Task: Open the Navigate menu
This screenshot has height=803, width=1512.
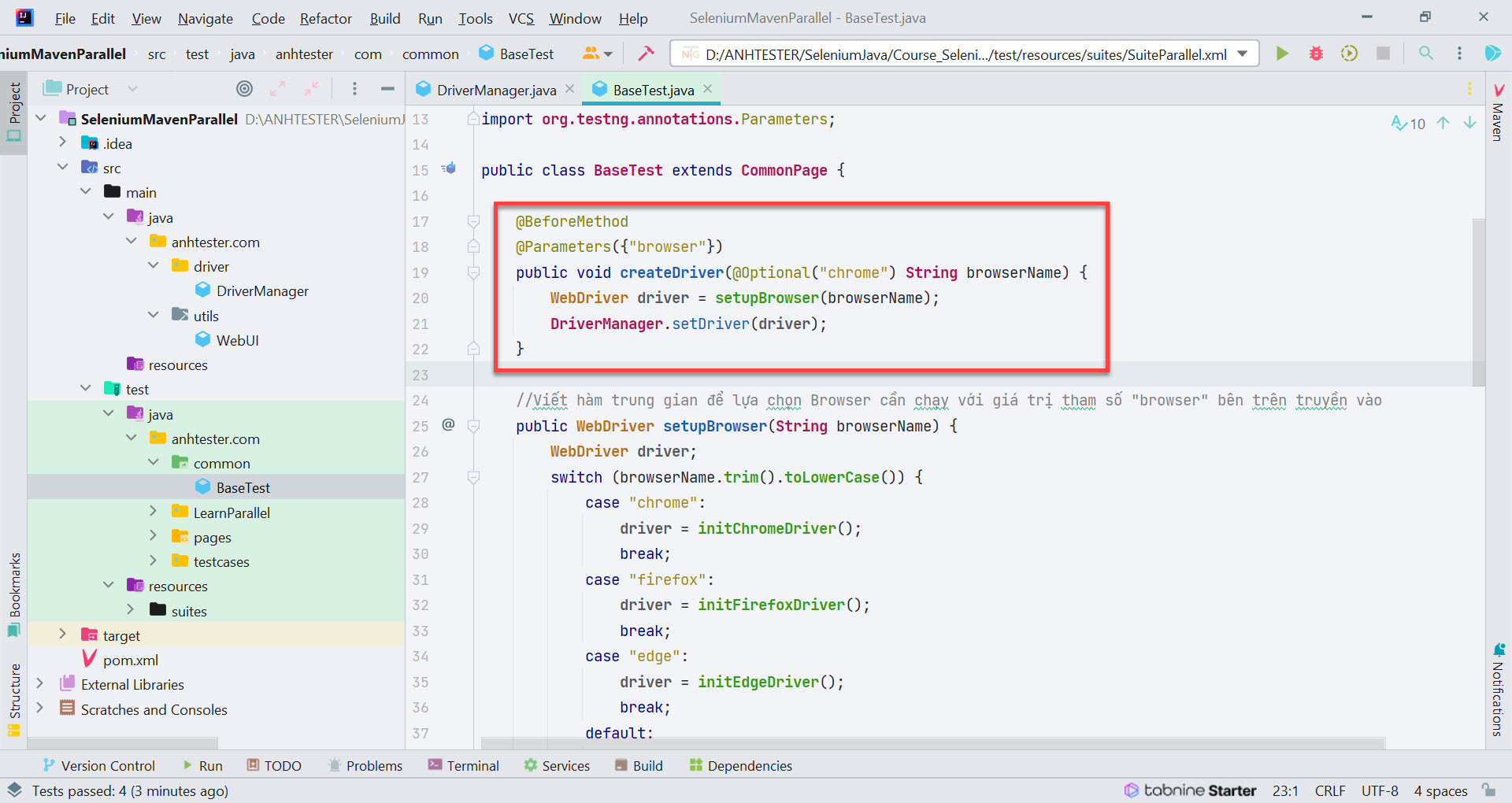Action: (205, 18)
